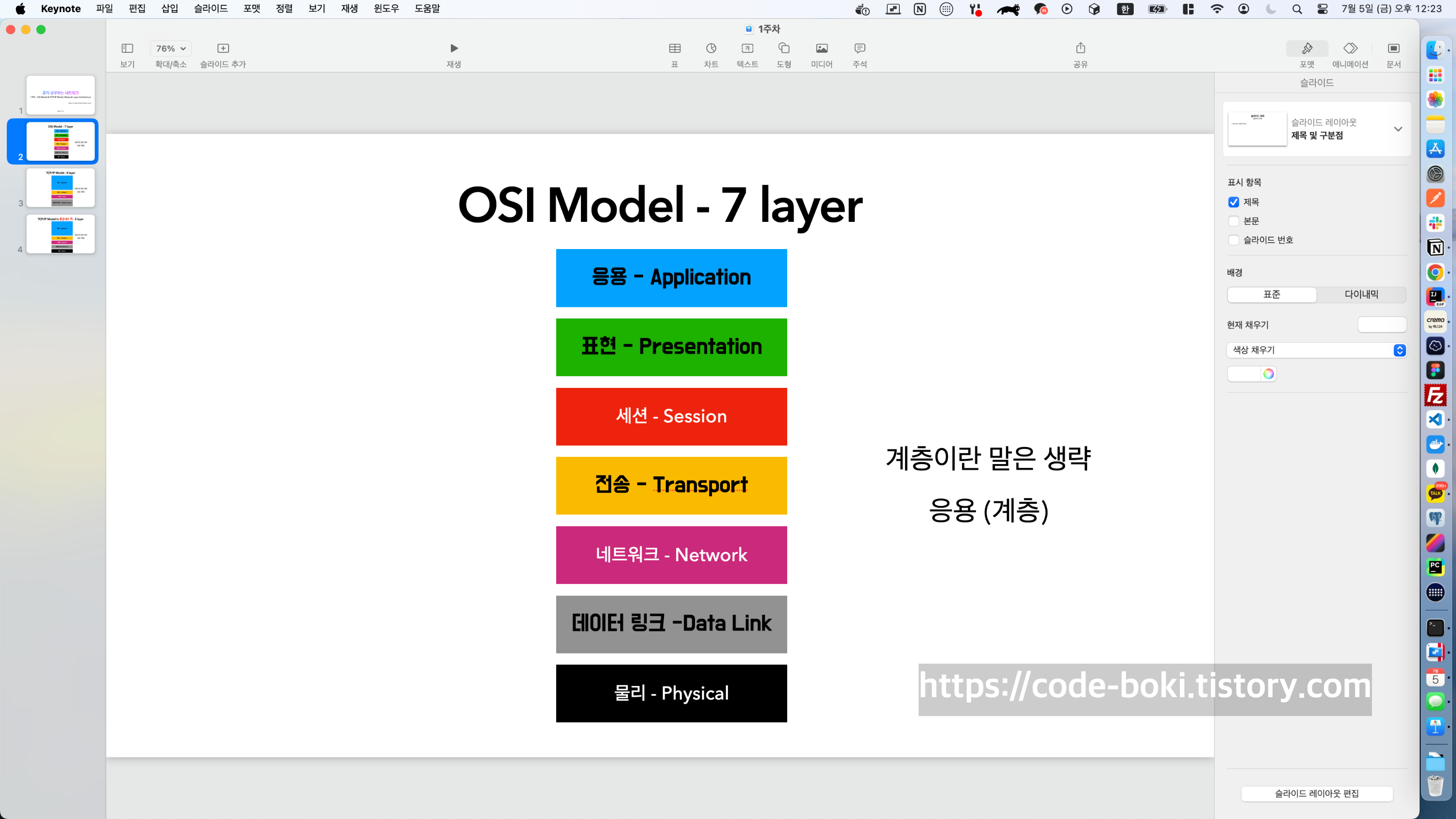Image resolution: width=1456 pixels, height=819 pixels.
Task: Open the Color Fill (색상 채우기) dropdown
Action: (x=1316, y=350)
